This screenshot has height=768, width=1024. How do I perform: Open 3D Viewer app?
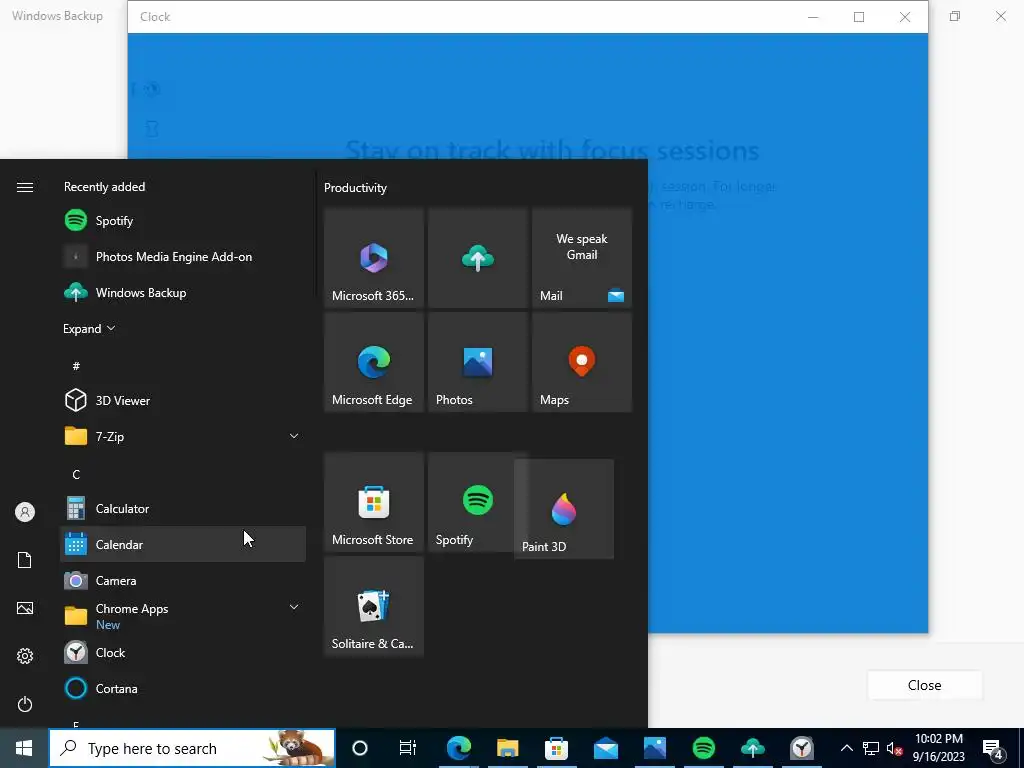click(183, 400)
